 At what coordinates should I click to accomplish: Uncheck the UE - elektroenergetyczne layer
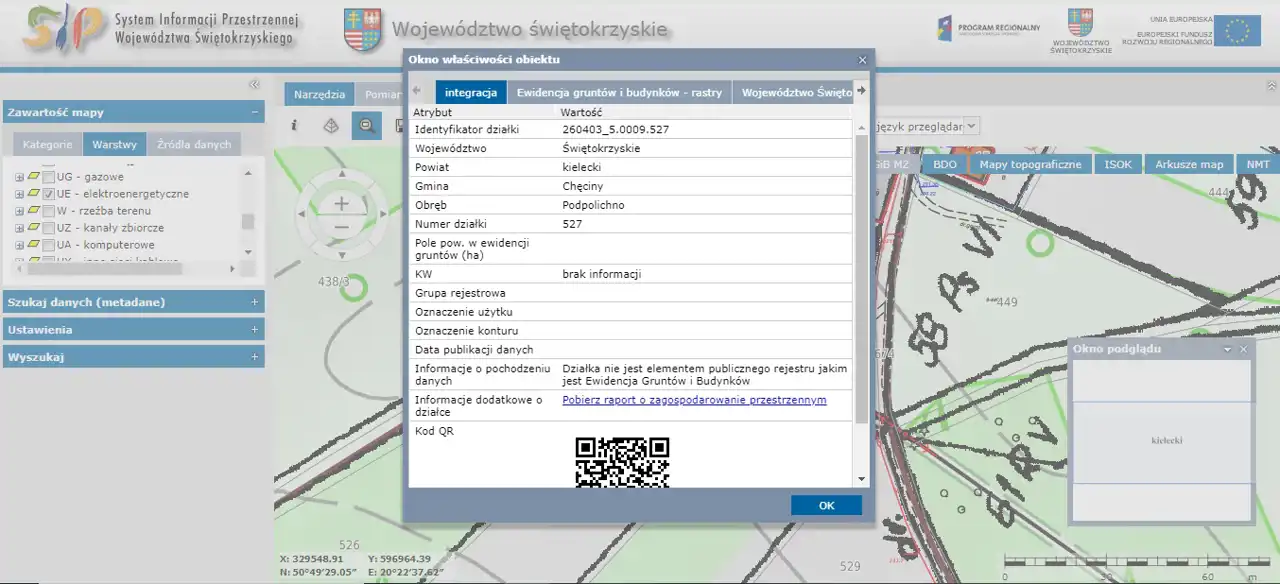tap(48, 194)
